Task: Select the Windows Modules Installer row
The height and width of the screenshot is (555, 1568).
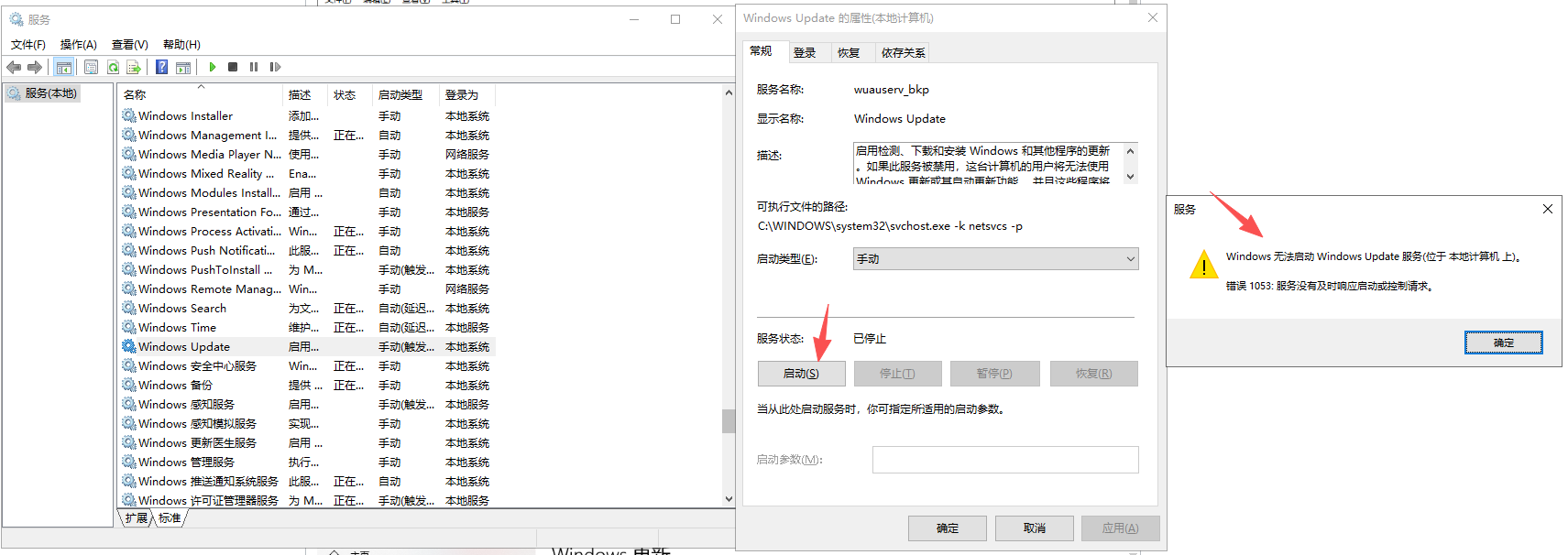Action: [308, 192]
